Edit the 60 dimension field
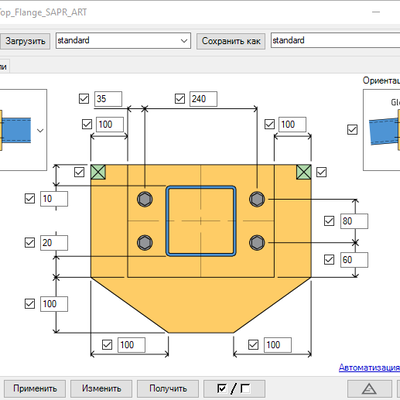The height and width of the screenshot is (400, 400). click(354, 260)
